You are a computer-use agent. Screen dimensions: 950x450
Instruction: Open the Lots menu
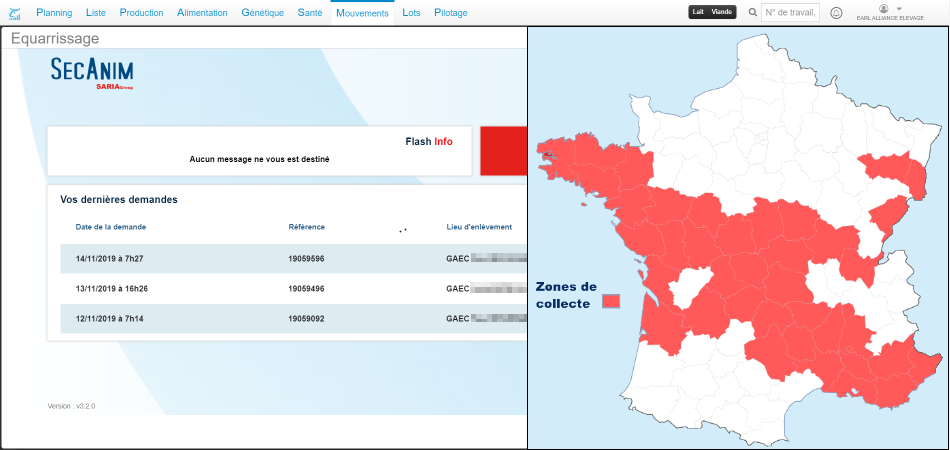411,13
